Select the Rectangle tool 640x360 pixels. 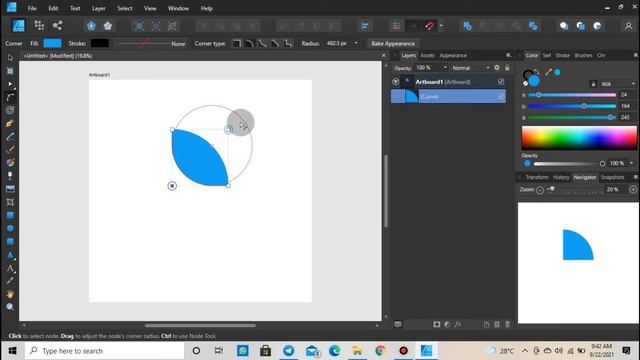tap(10, 215)
